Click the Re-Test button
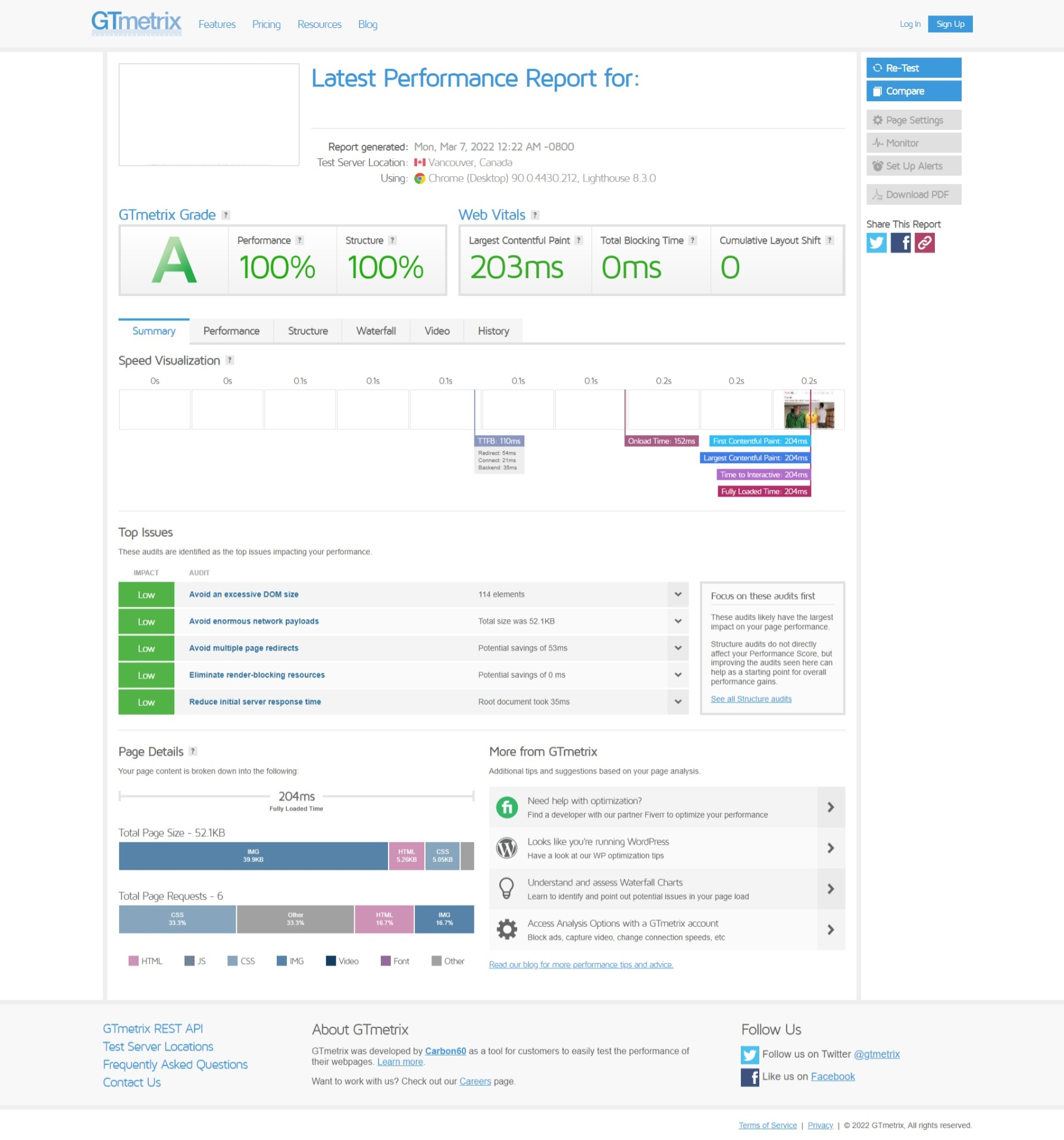This screenshot has height=1140, width=1064. click(913, 68)
